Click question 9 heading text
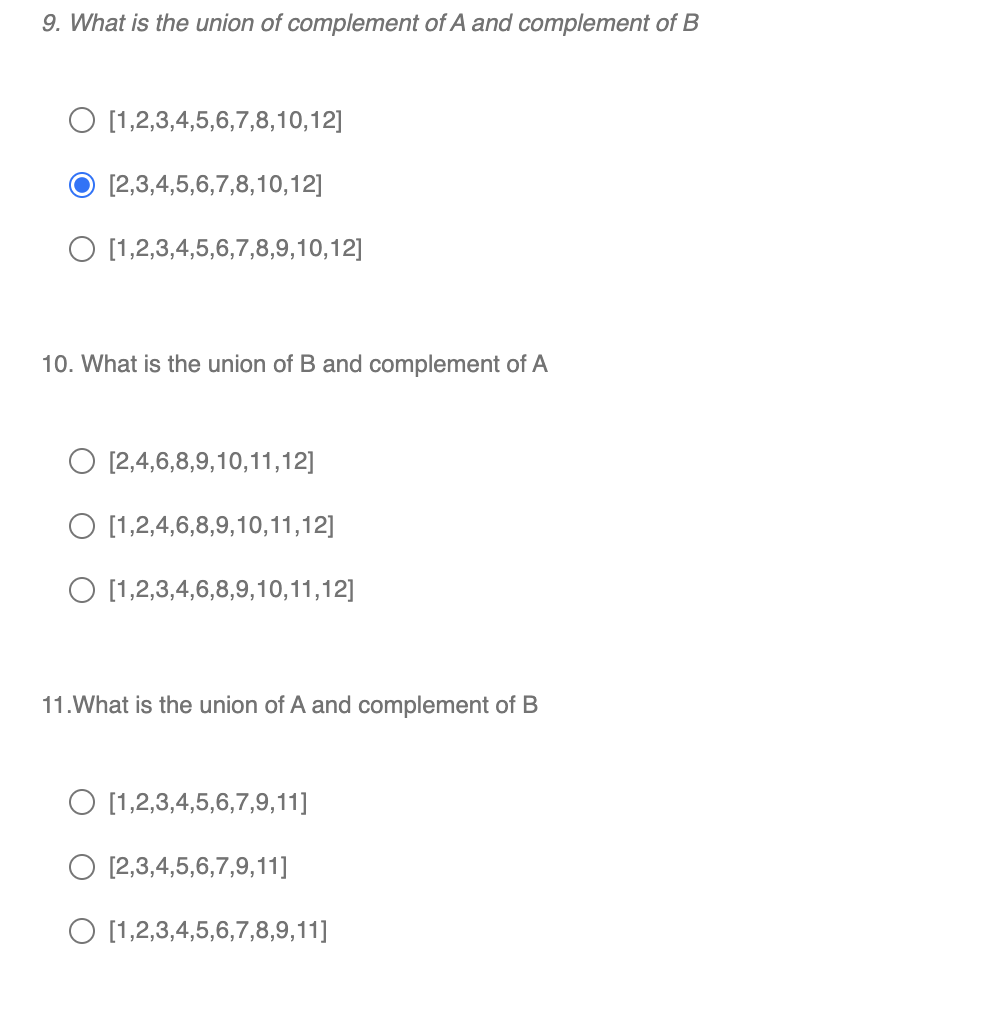 coord(370,23)
